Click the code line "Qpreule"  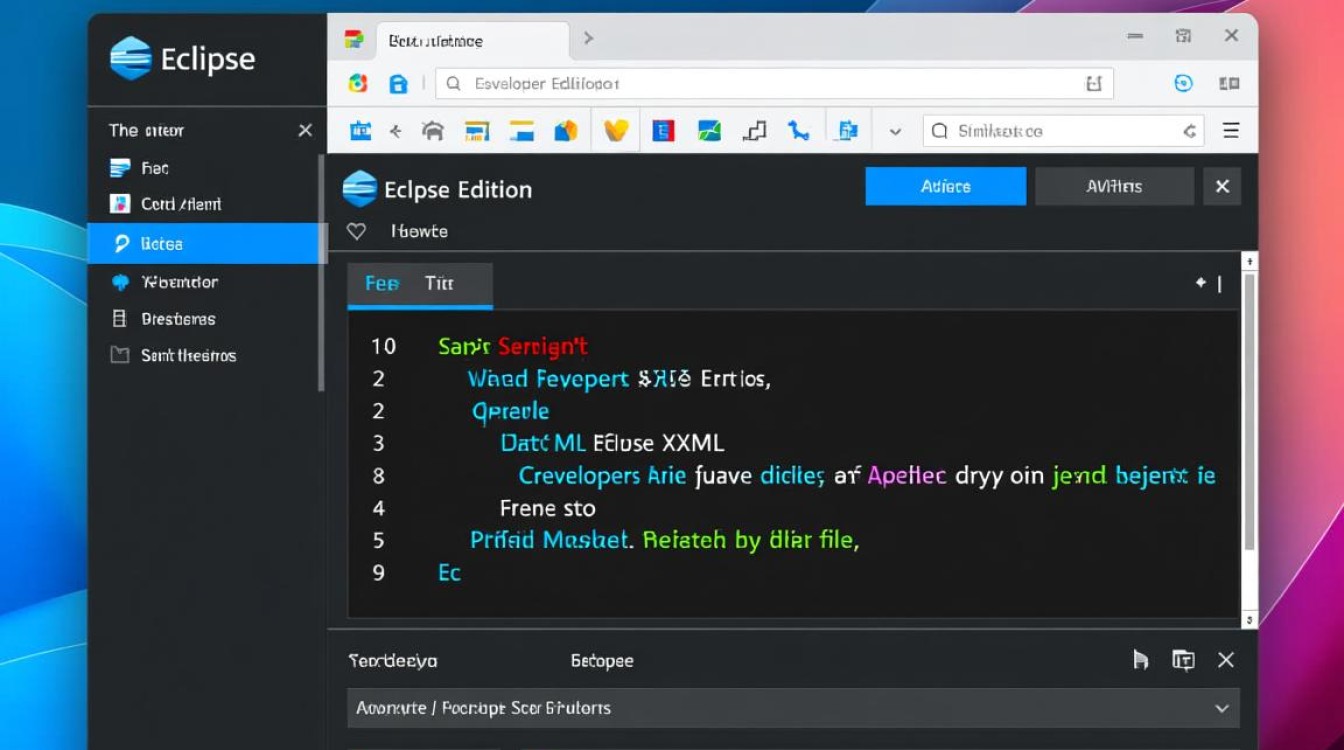(x=510, y=411)
